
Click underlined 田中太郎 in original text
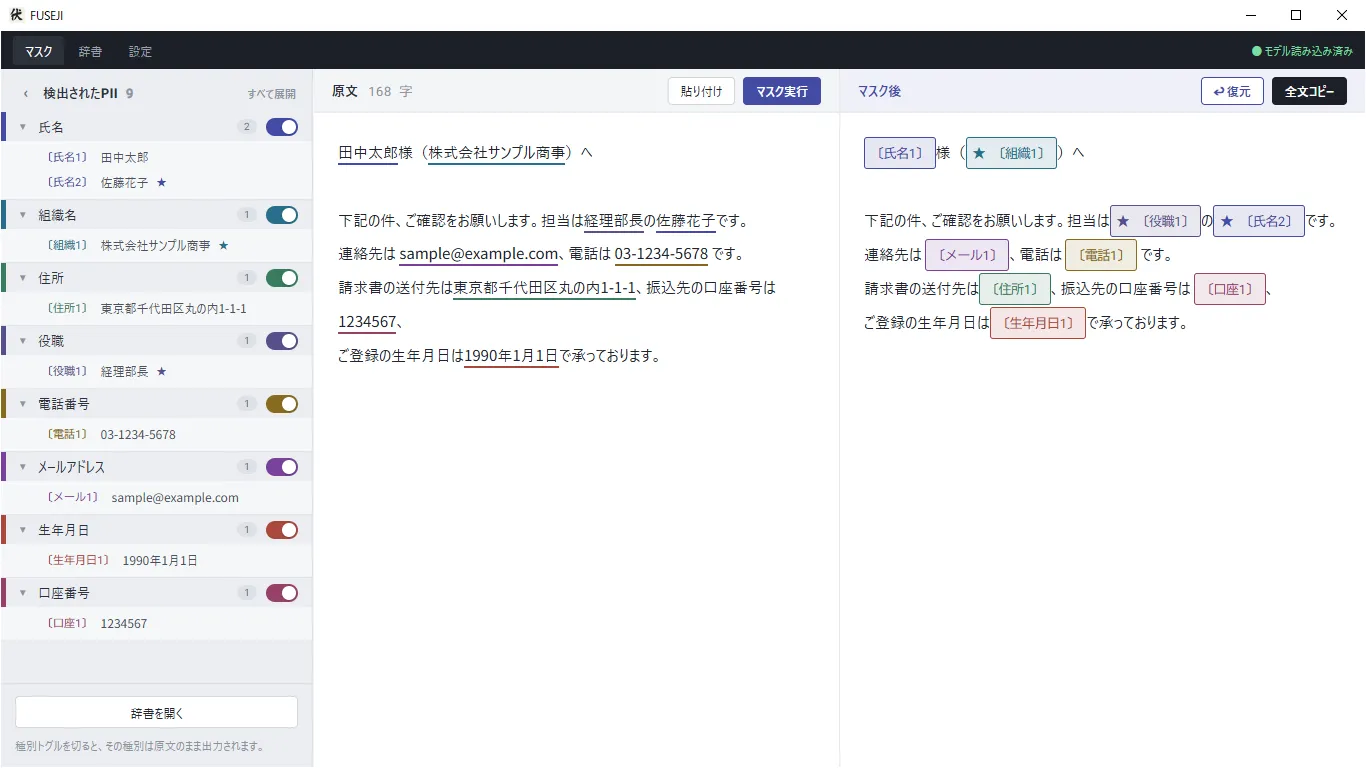pyautogui.click(x=368, y=153)
